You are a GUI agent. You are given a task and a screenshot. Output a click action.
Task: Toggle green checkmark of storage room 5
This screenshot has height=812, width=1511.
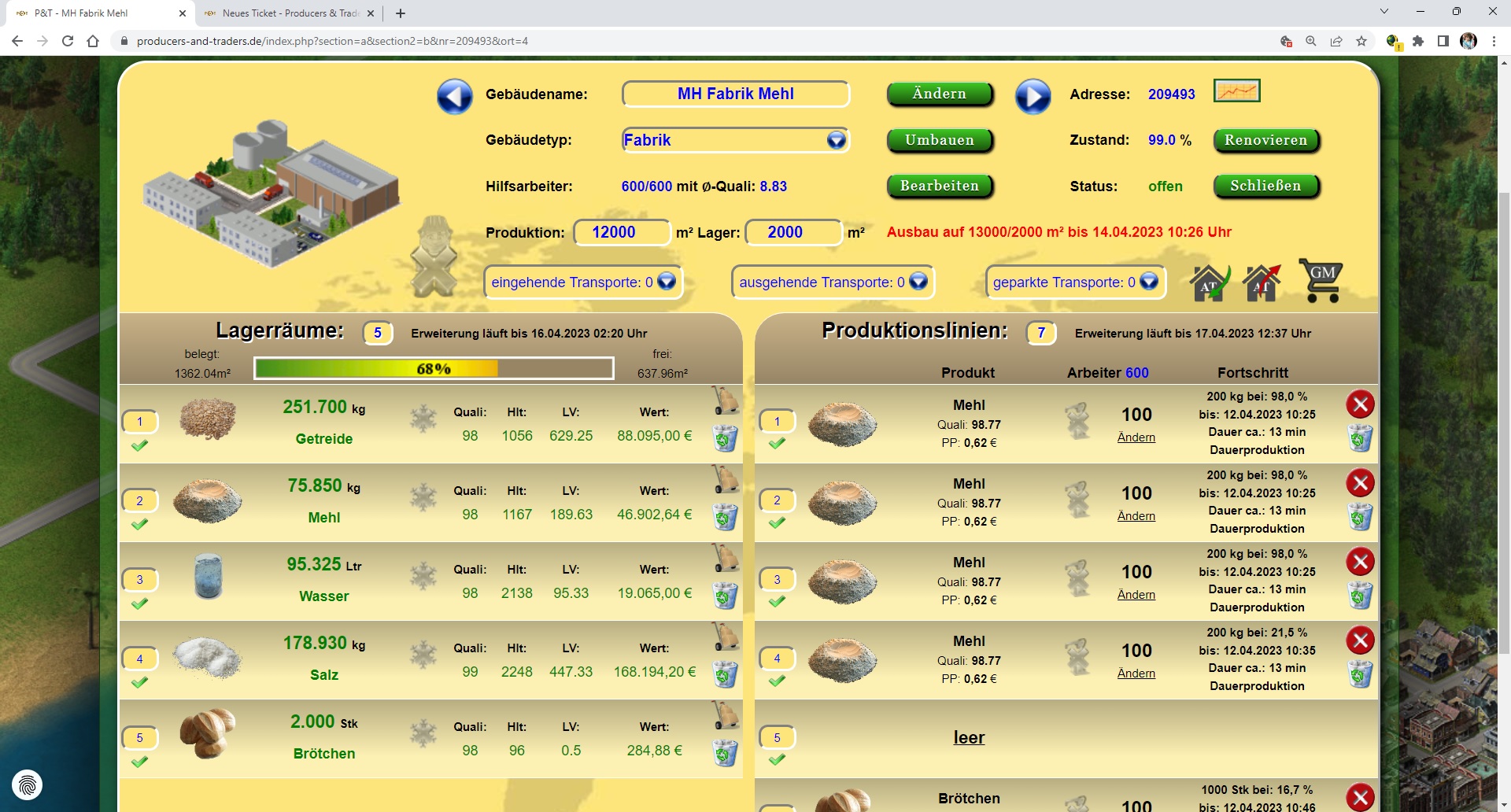coord(139,762)
